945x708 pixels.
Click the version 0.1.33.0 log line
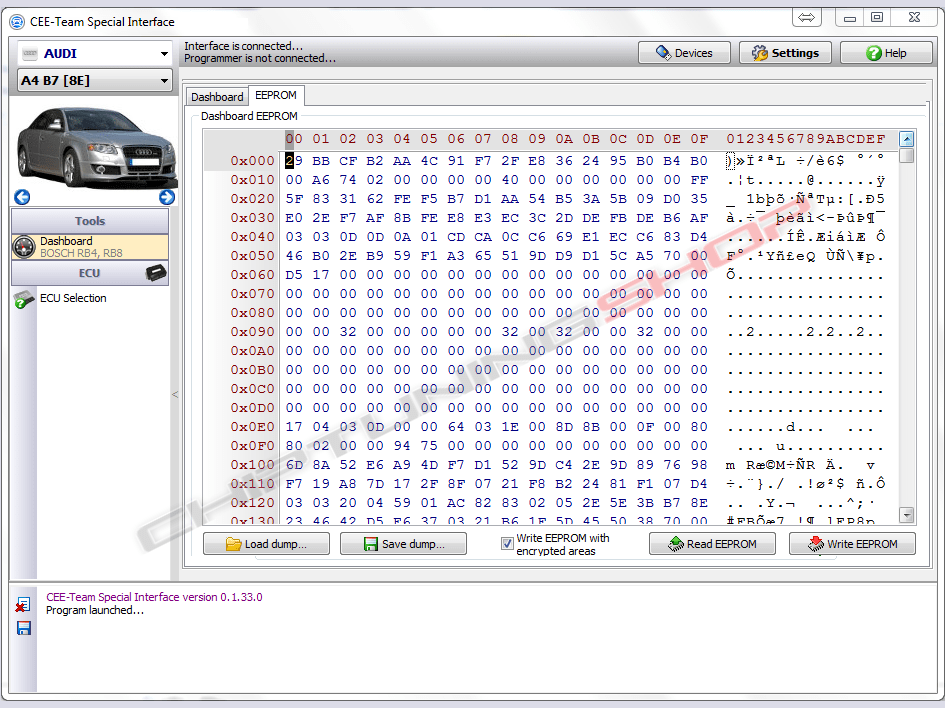[154, 597]
